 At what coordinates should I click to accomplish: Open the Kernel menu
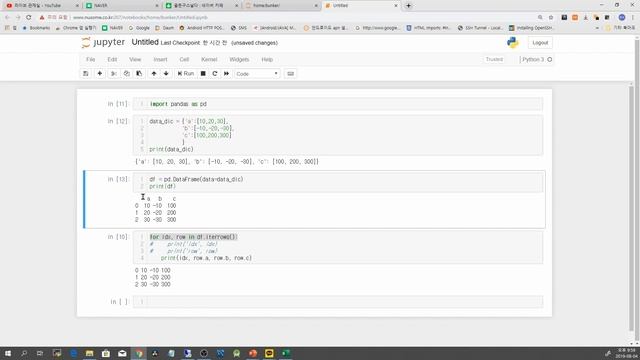tap(209, 60)
